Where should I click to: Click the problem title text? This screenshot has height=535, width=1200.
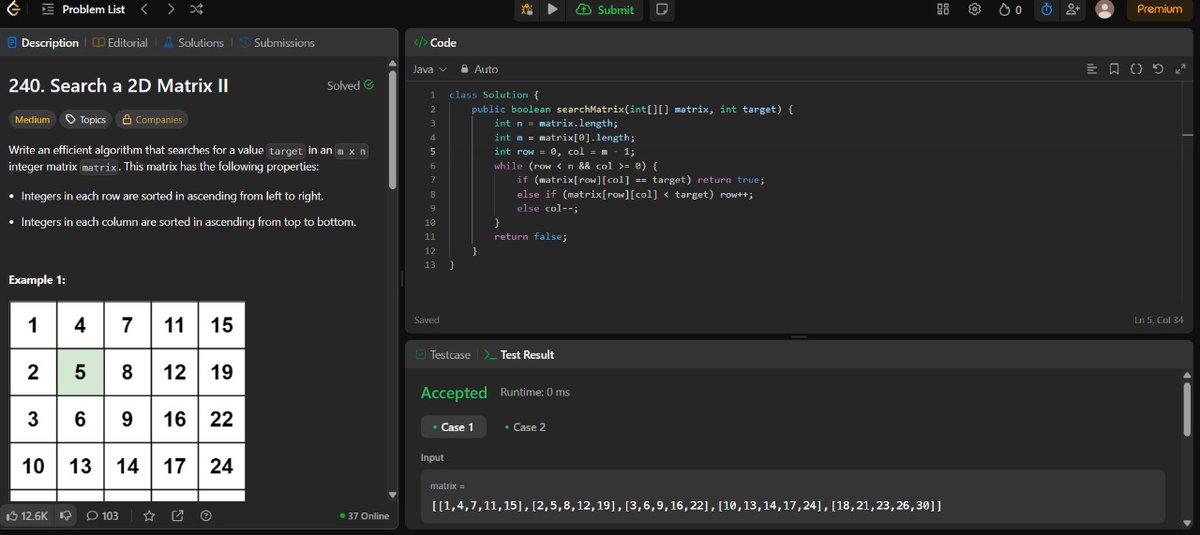(x=118, y=86)
